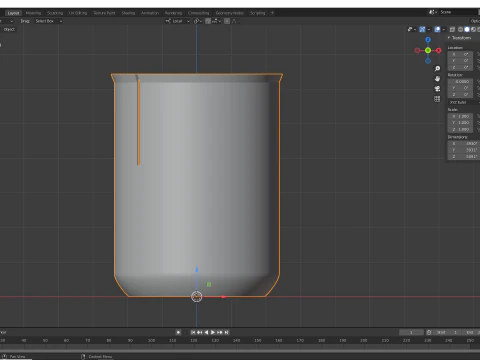
Task: Open the overlays options dropdown arrow
Action: click(x=444, y=29)
